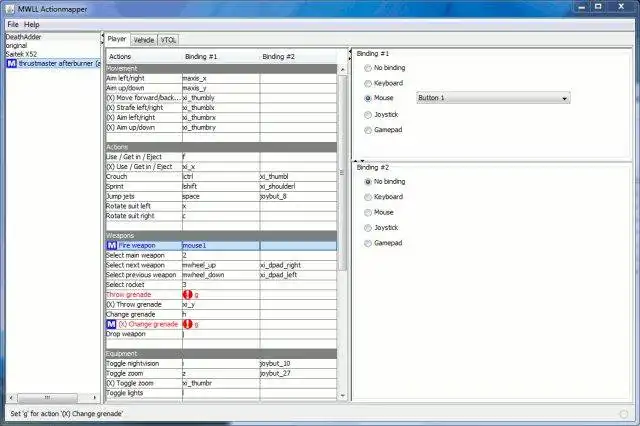Screen dimensions: 640x426
Task: Select the red Throw grenade row
Action: pyautogui.click(x=221, y=295)
